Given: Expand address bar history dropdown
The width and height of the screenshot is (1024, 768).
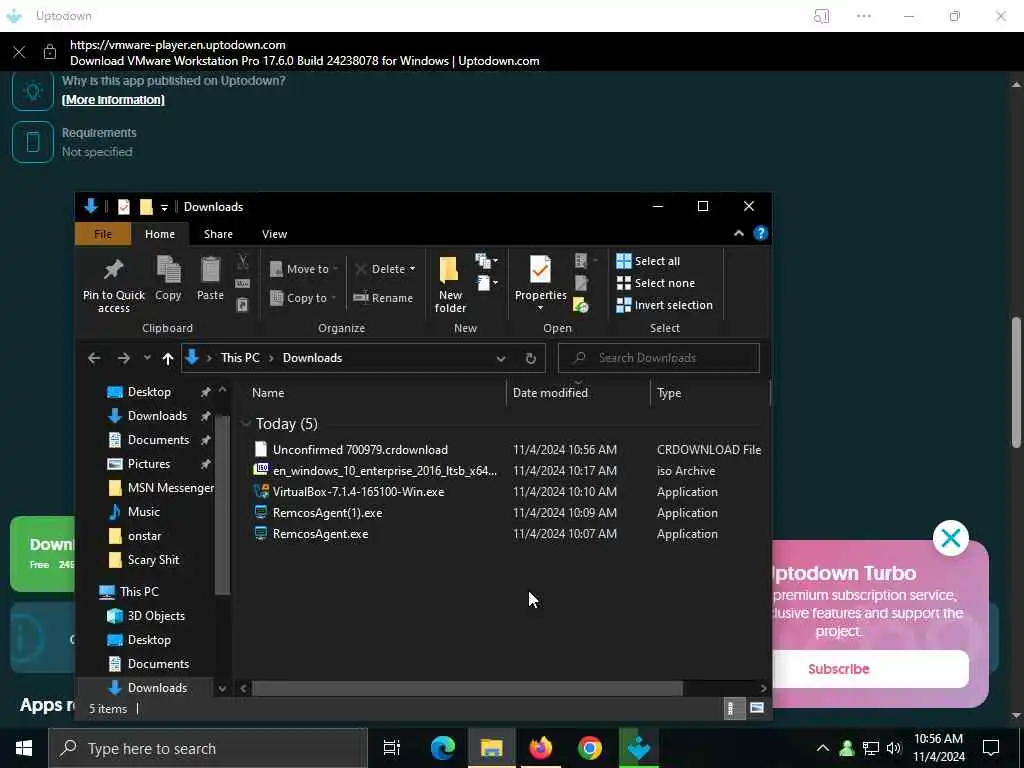Looking at the screenshot, I should (500, 359).
